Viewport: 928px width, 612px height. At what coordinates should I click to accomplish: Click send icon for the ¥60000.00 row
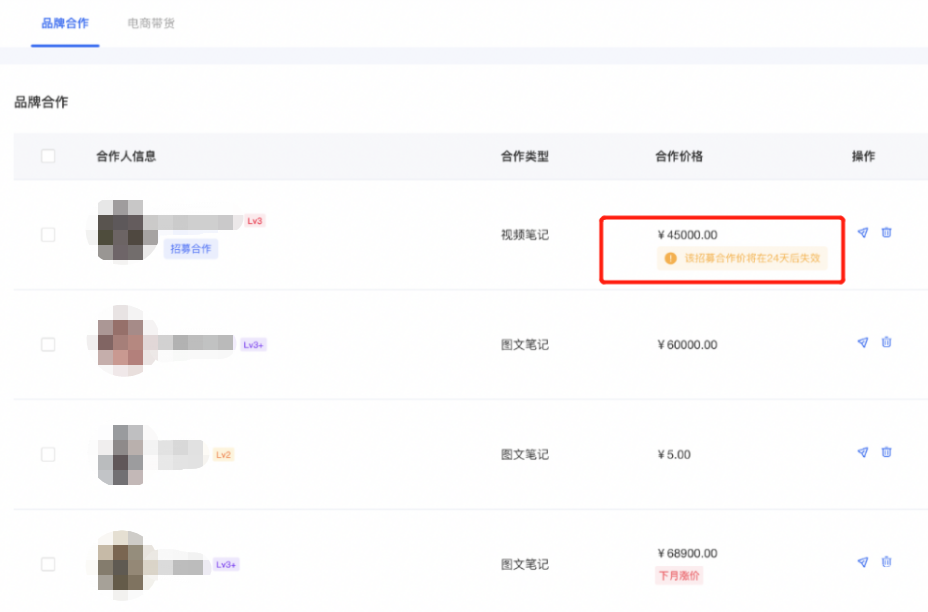click(862, 343)
